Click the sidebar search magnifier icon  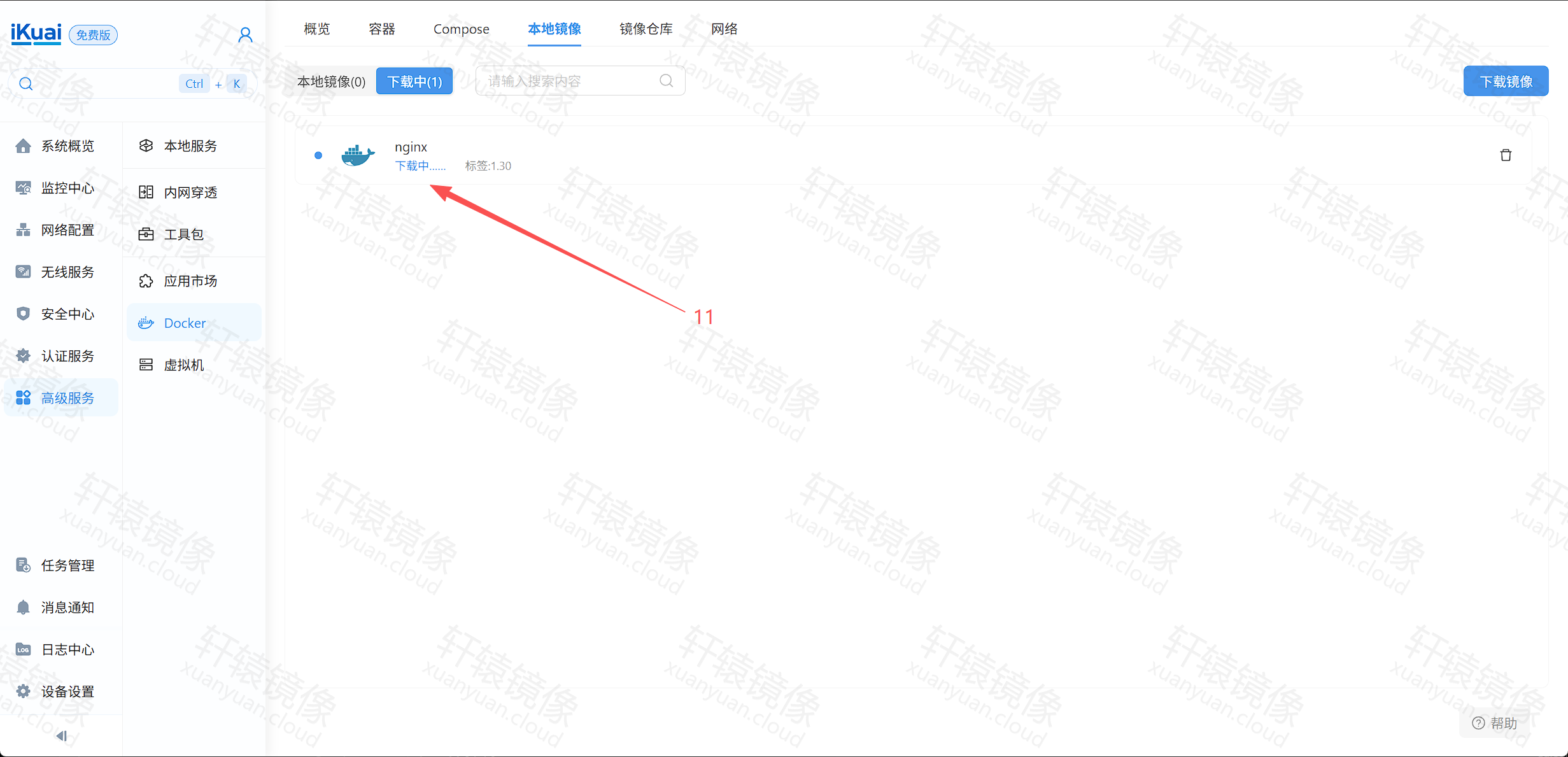(26, 83)
